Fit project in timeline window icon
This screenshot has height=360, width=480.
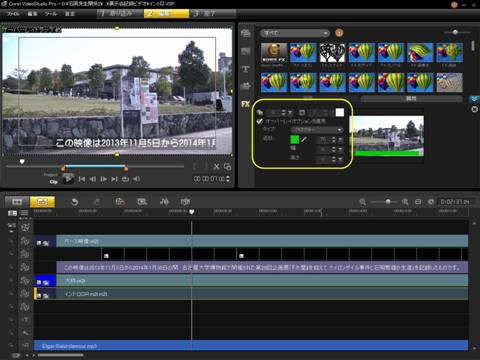pos(418,202)
